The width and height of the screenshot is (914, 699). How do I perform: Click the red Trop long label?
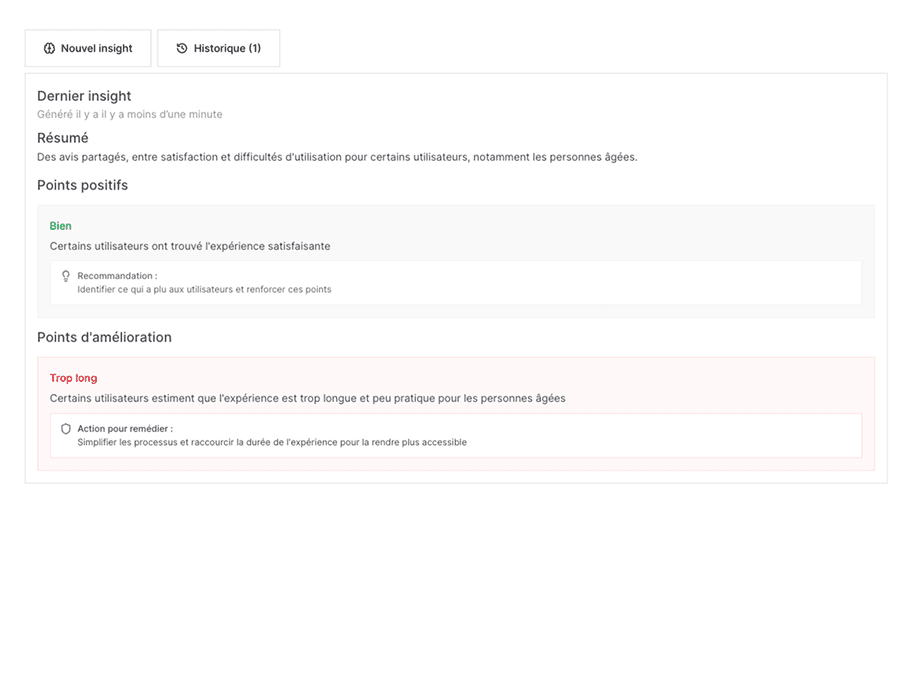coord(73,378)
